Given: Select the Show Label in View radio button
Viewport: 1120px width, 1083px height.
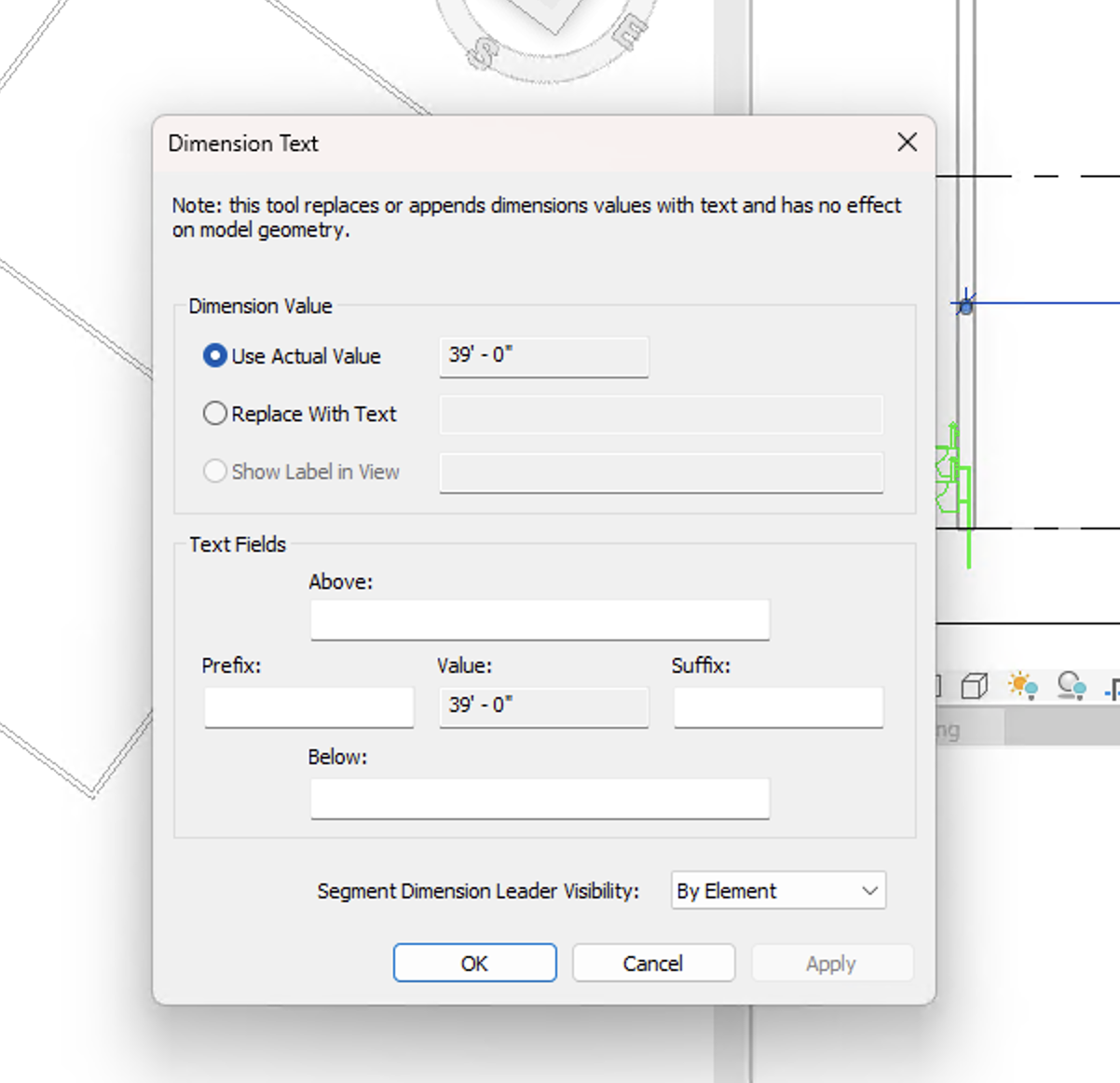Looking at the screenshot, I should tap(215, 471).
